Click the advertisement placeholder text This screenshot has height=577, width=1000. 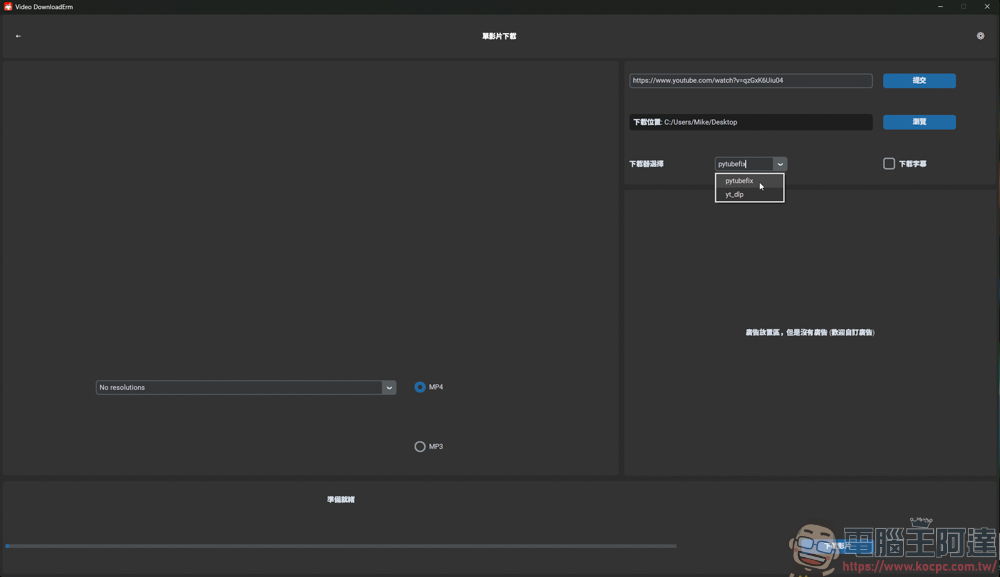coord(810,332)
